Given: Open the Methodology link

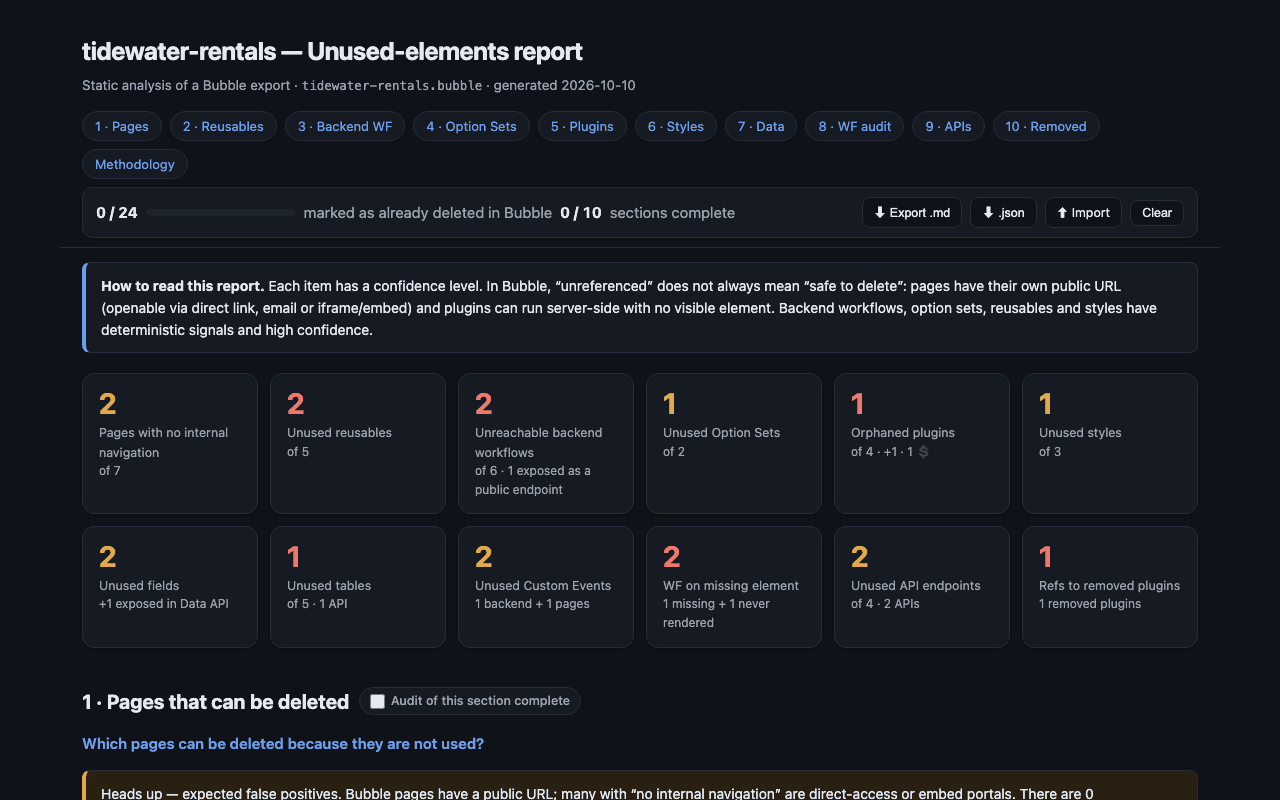Looking at the screenshot, I should click(x=135, y=164).
